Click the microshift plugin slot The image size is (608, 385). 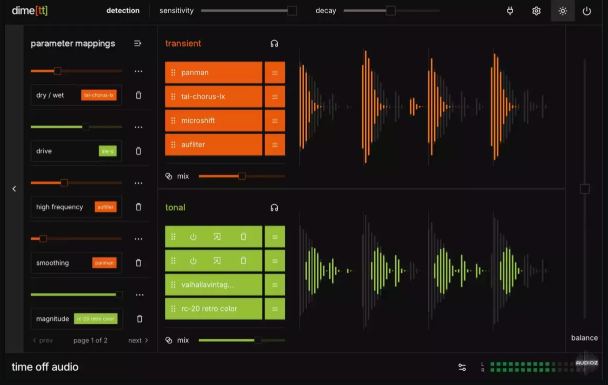point(214,121)
